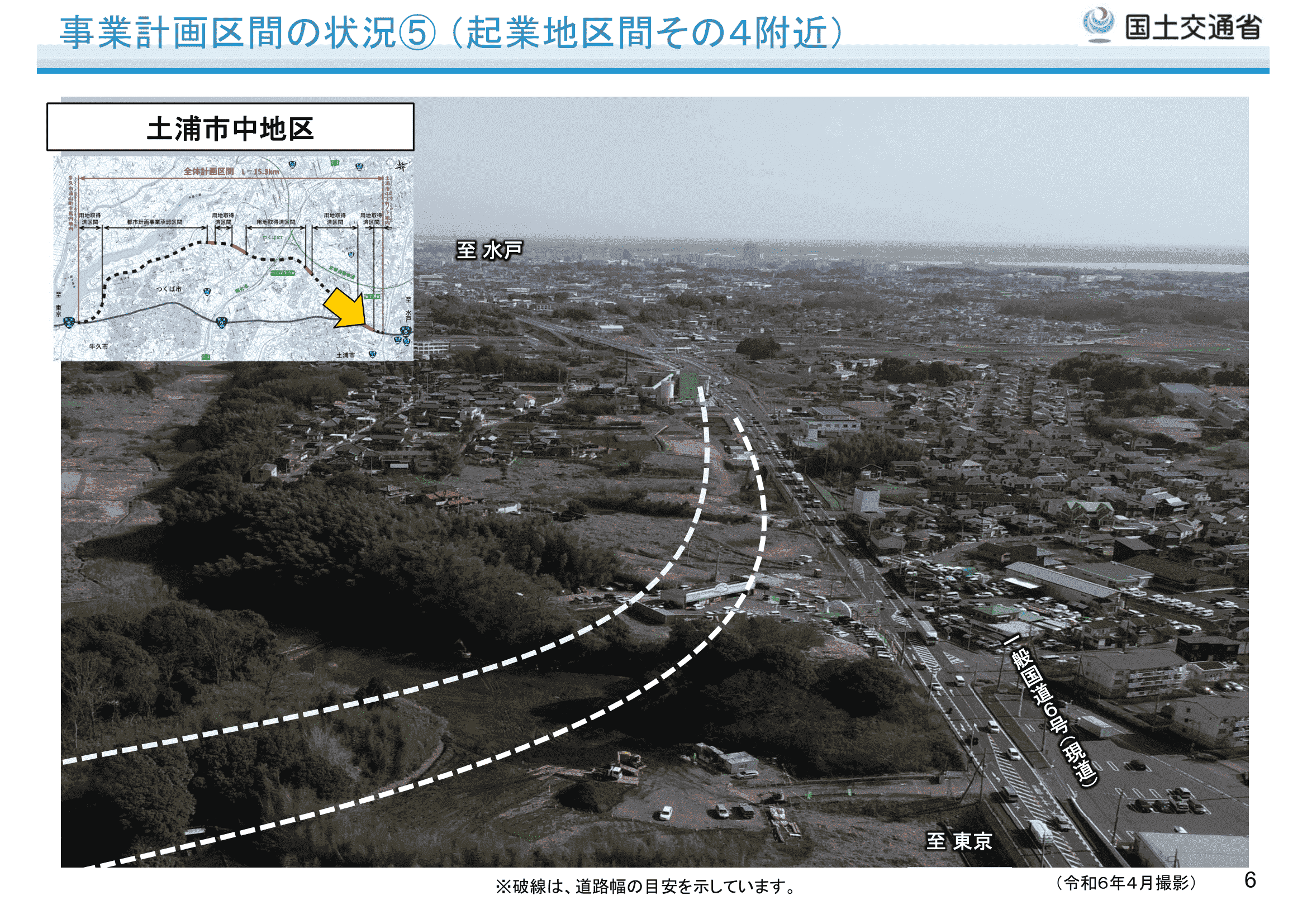This screenshot has width=1307, height=924.
Task: Click the middle Route 6 shield on map
Action: point(221,322)
